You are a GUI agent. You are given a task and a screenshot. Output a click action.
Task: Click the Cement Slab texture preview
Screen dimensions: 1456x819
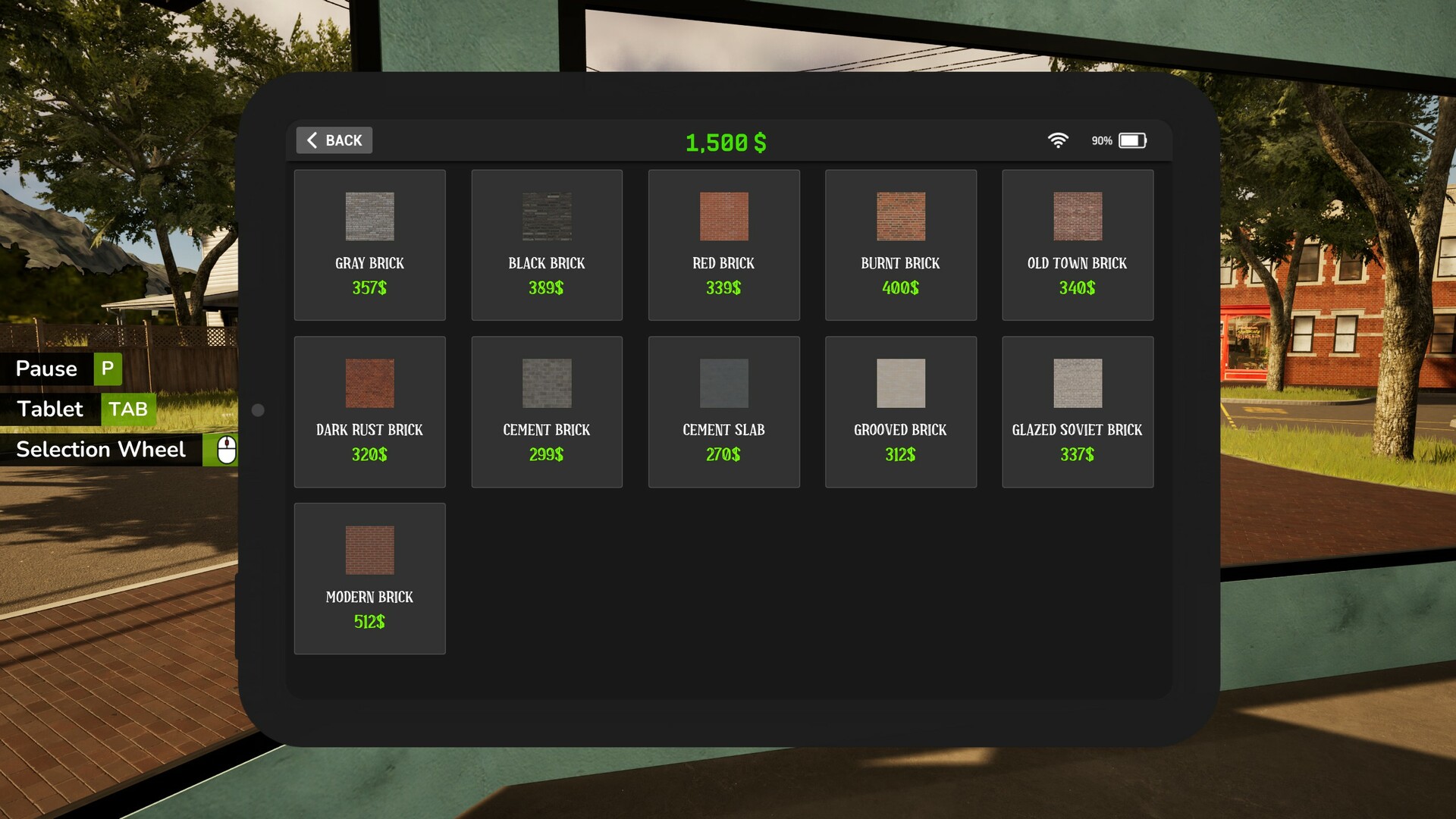pos(723,383)
